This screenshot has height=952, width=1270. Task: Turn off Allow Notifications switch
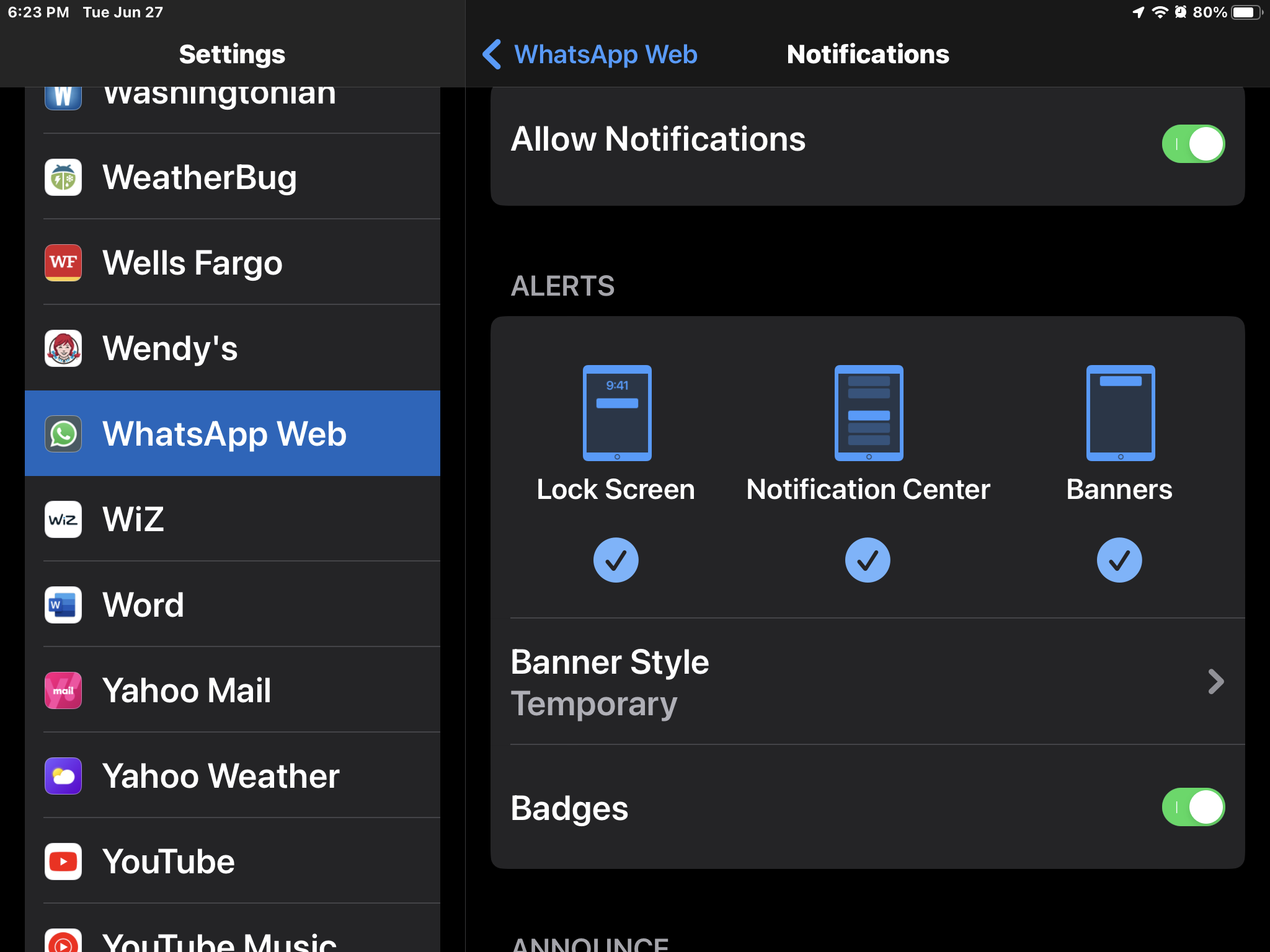coord(1192,144)
